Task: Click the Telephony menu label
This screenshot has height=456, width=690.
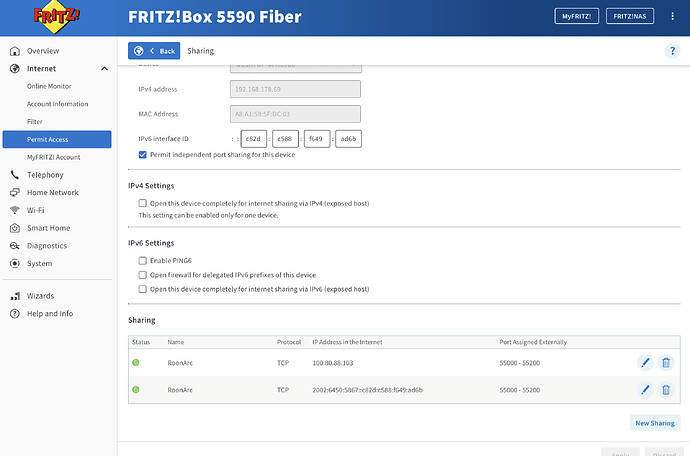Action: (45, 175)
